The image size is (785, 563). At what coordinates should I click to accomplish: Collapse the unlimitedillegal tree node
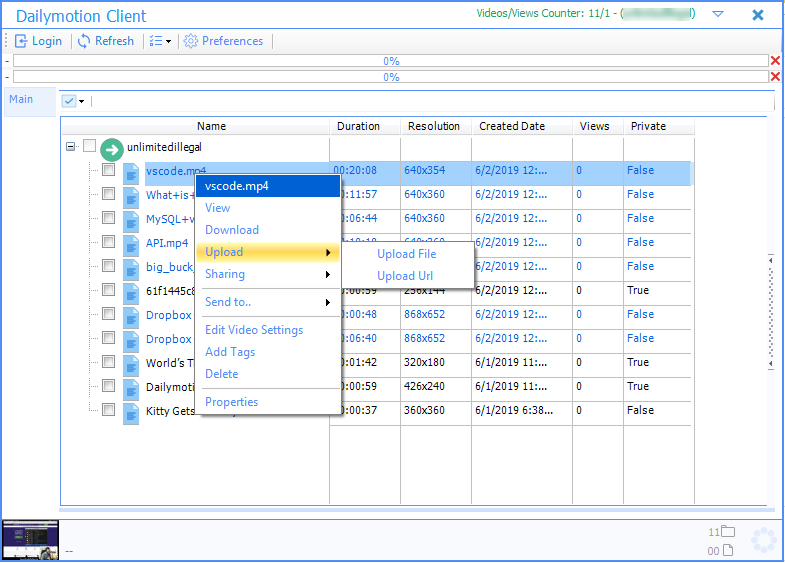point(71,147)
